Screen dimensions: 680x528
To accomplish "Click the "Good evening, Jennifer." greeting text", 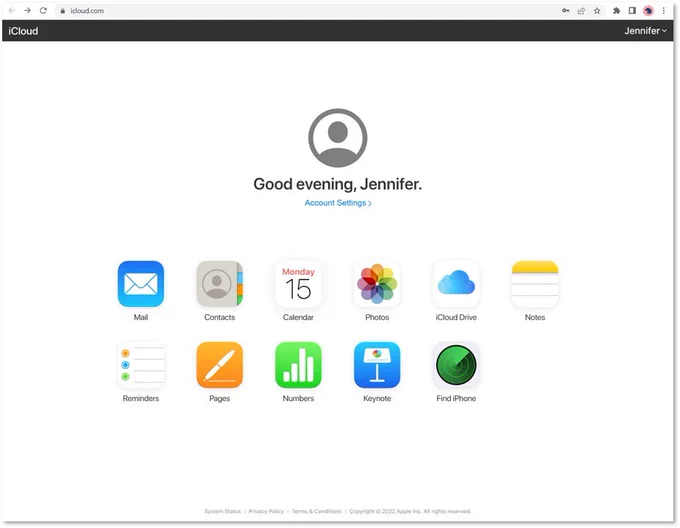I will 337,184.
